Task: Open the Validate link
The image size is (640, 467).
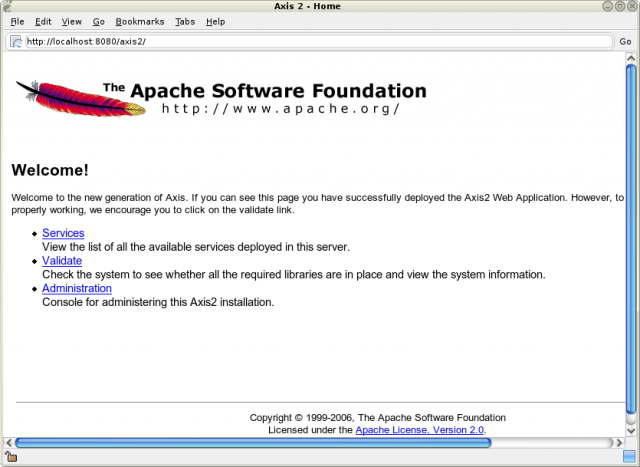Action: tap(62, 261)
